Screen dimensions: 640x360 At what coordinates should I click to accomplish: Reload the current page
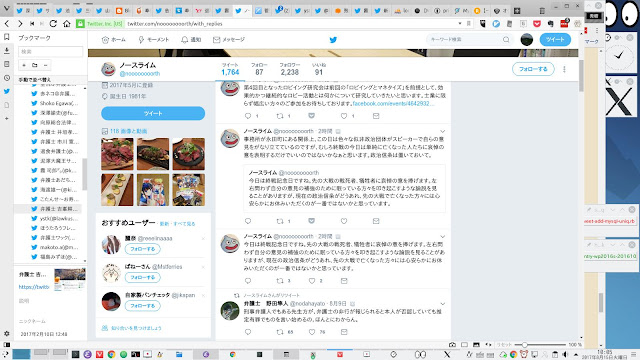click(x=53, y=24)
